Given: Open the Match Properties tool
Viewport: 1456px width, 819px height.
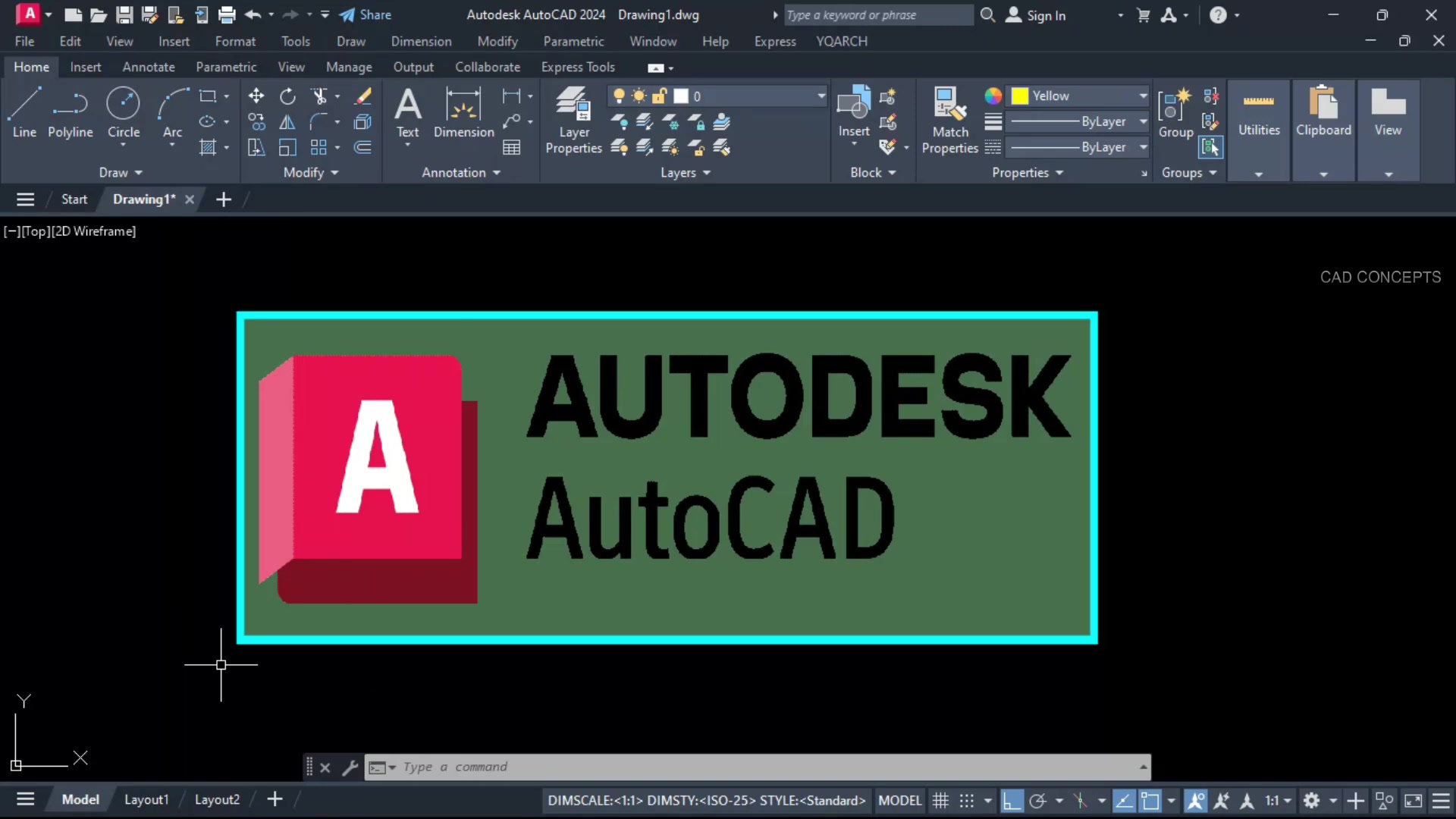Looking at the screenshot, I should (x=950, y=118).
